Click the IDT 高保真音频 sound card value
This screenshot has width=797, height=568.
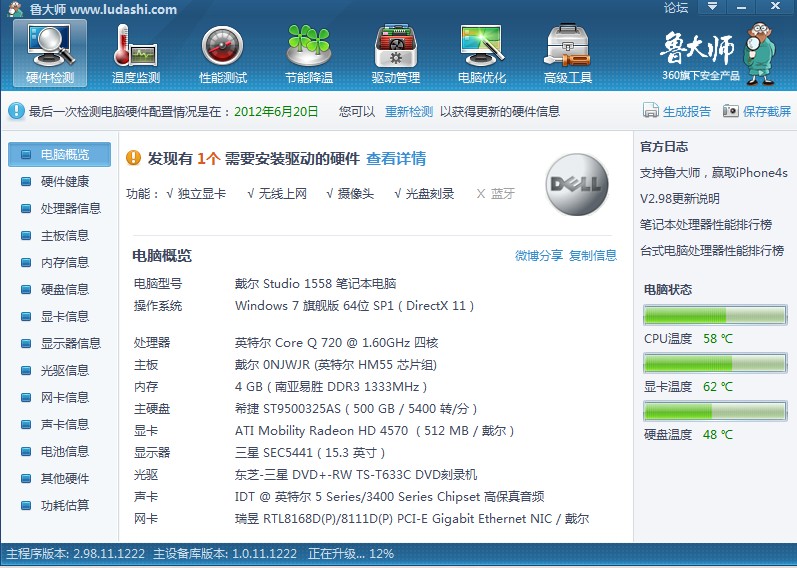coord(389,497)
